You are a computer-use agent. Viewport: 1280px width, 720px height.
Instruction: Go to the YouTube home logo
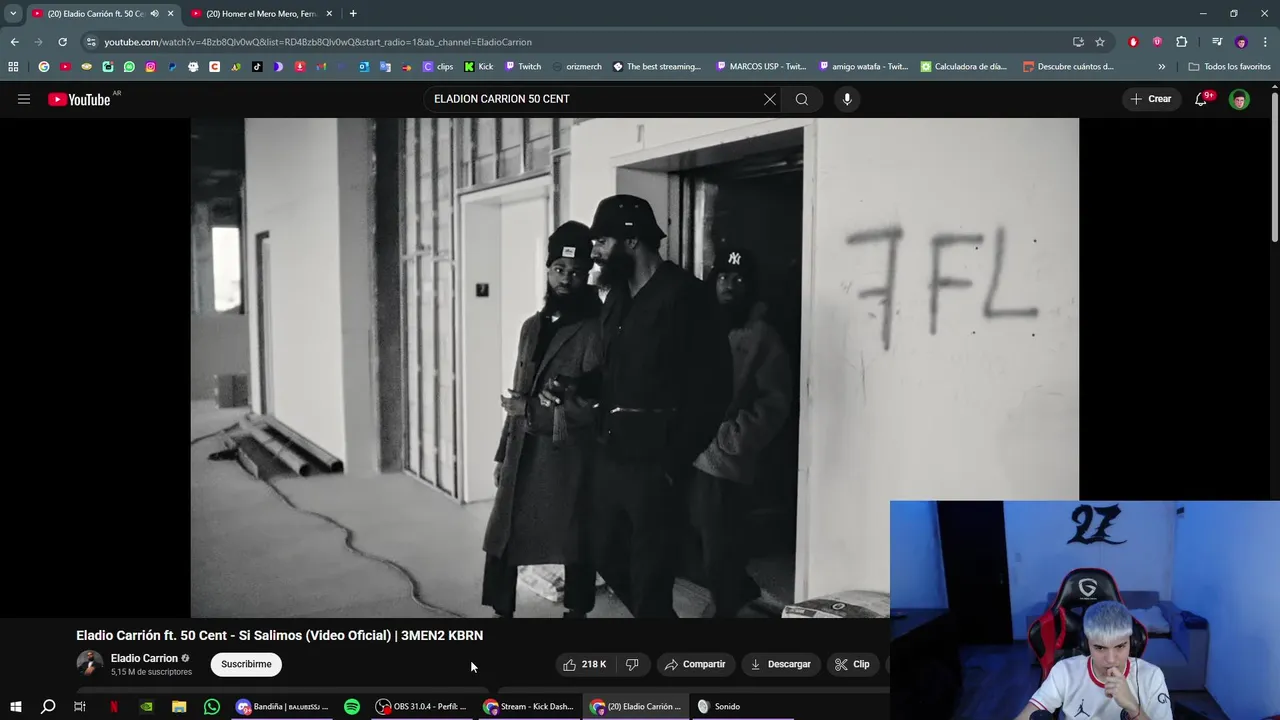(x=79, y=99)
